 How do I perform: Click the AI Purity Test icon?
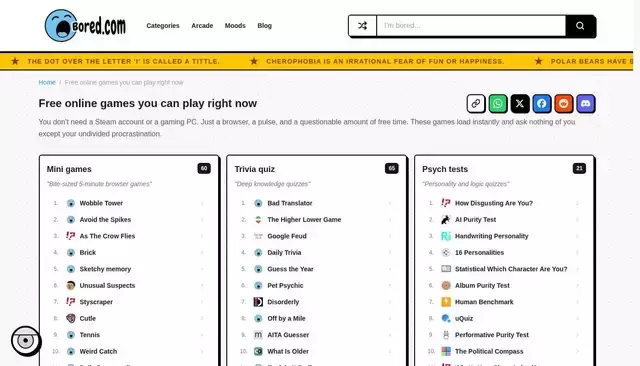click(446, 220)
